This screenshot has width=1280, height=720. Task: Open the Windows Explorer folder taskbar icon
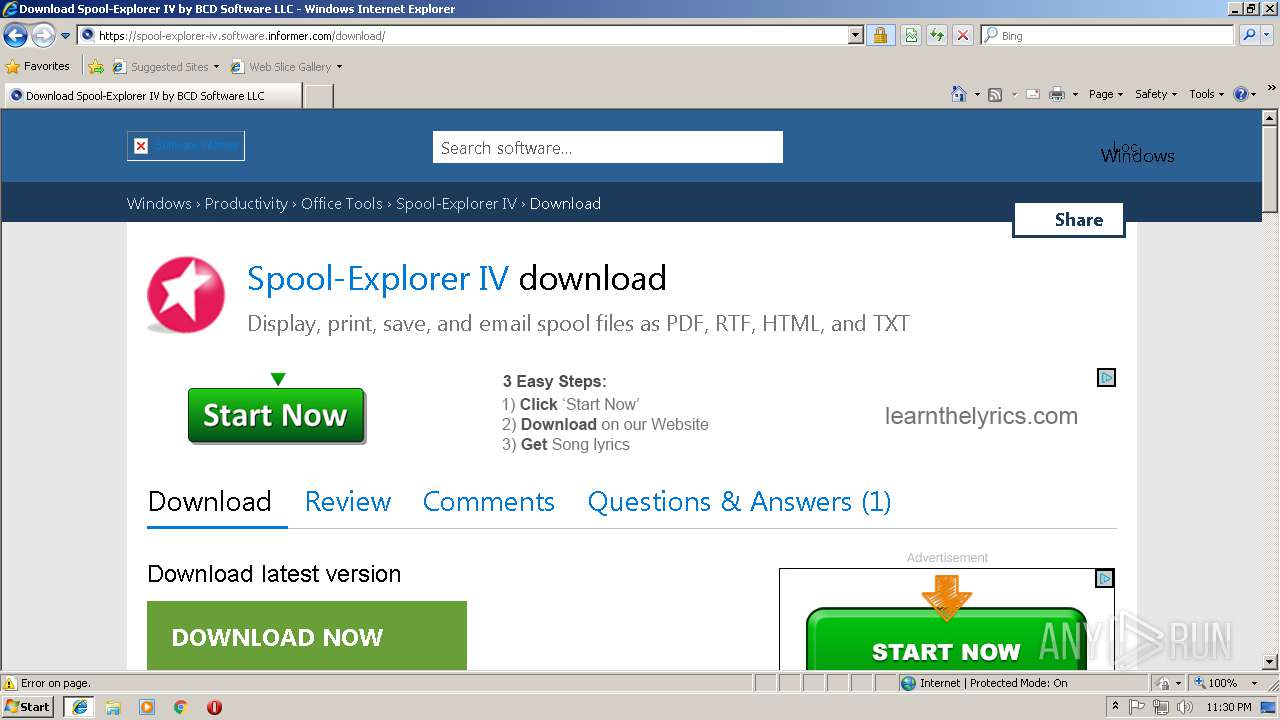(113, 707)
